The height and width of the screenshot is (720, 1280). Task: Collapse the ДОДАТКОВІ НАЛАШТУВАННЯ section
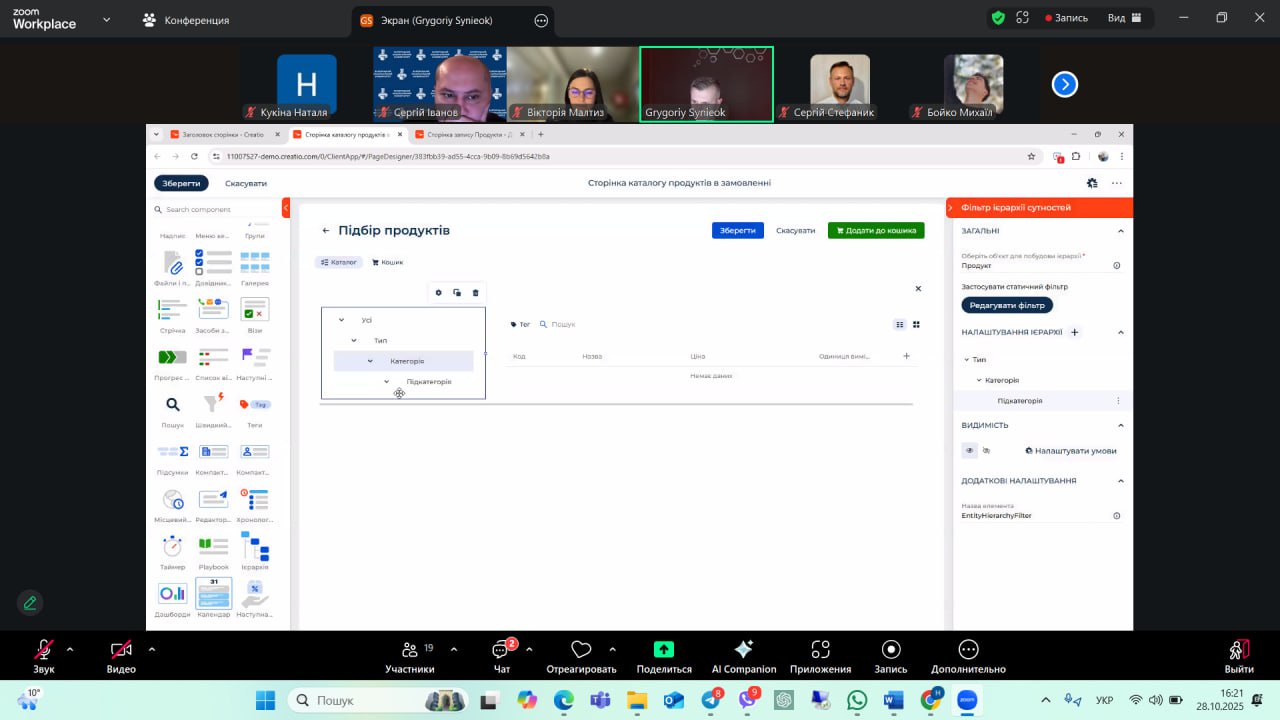(x=1121, y=481)
